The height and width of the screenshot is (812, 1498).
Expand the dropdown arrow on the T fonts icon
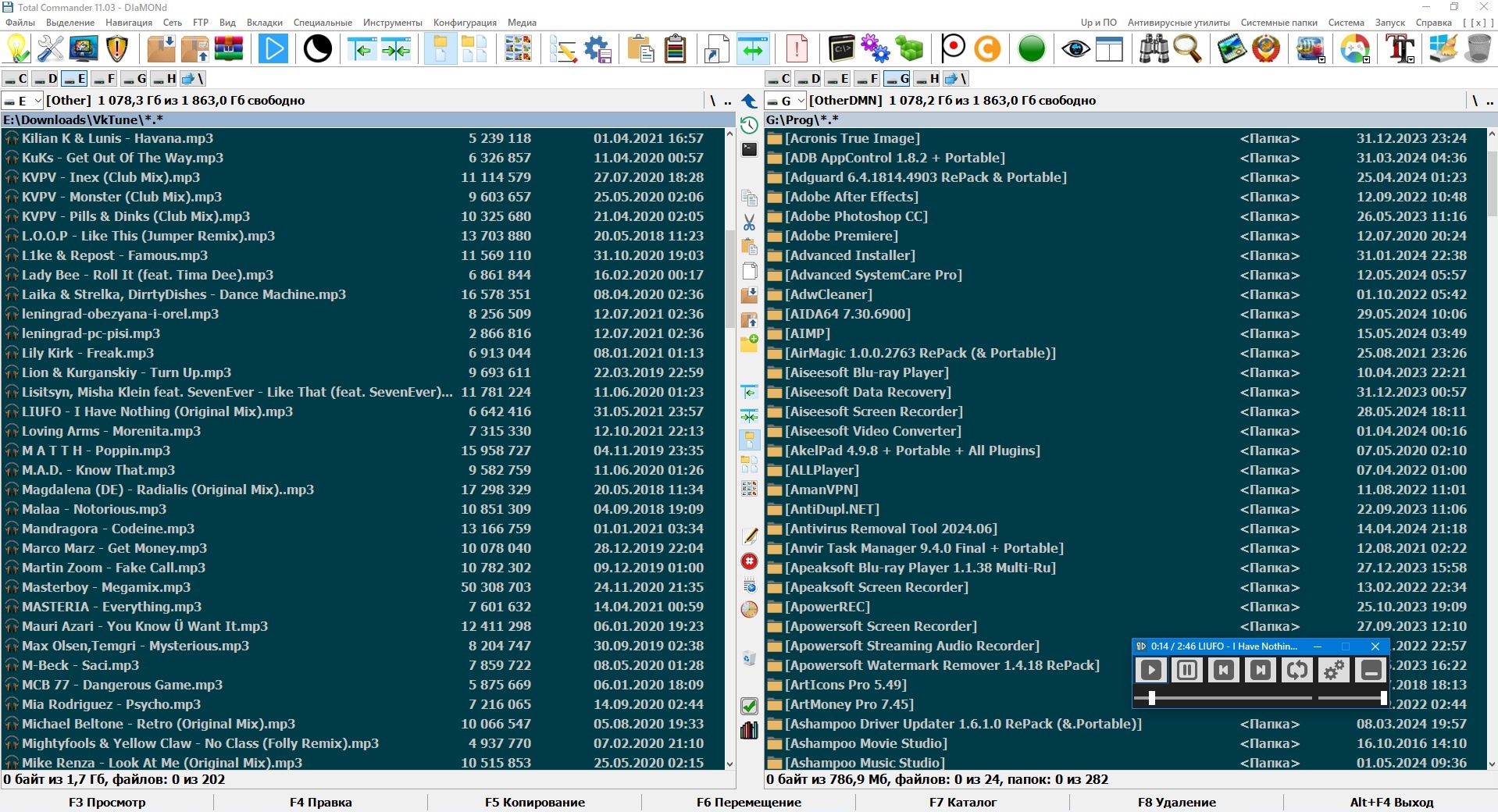(1411, 59)
